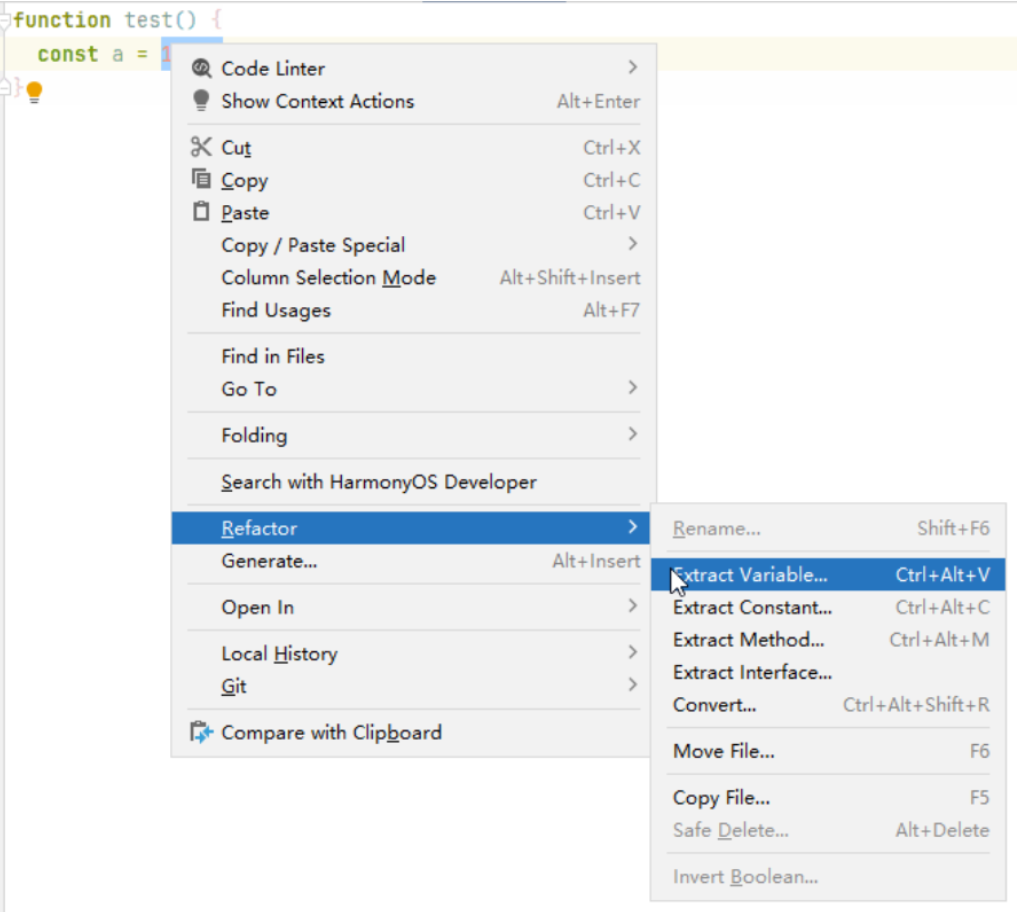Collapse the function fold marker in gutter
This screenshot has width=1017, height=912.
pyautogui.click(x=6, y=20)
